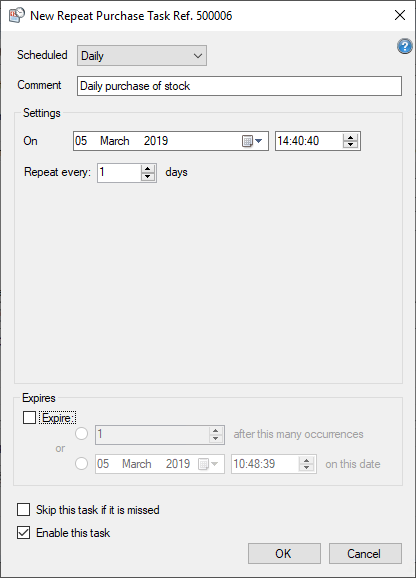Check Skip this task if it is missed
The image size is (416, 578).
[x=24, y=510]
